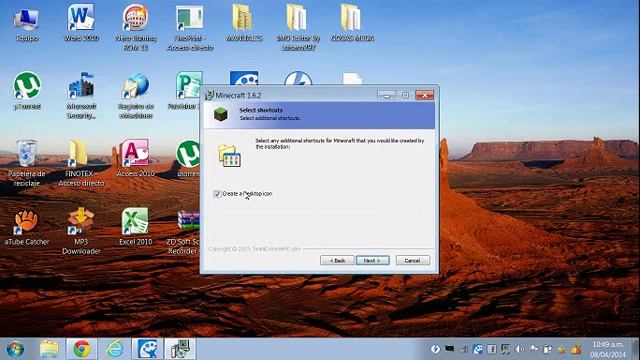Open FINOTEX Acceso directo folder
640x360 pixels.
(81, 163)
